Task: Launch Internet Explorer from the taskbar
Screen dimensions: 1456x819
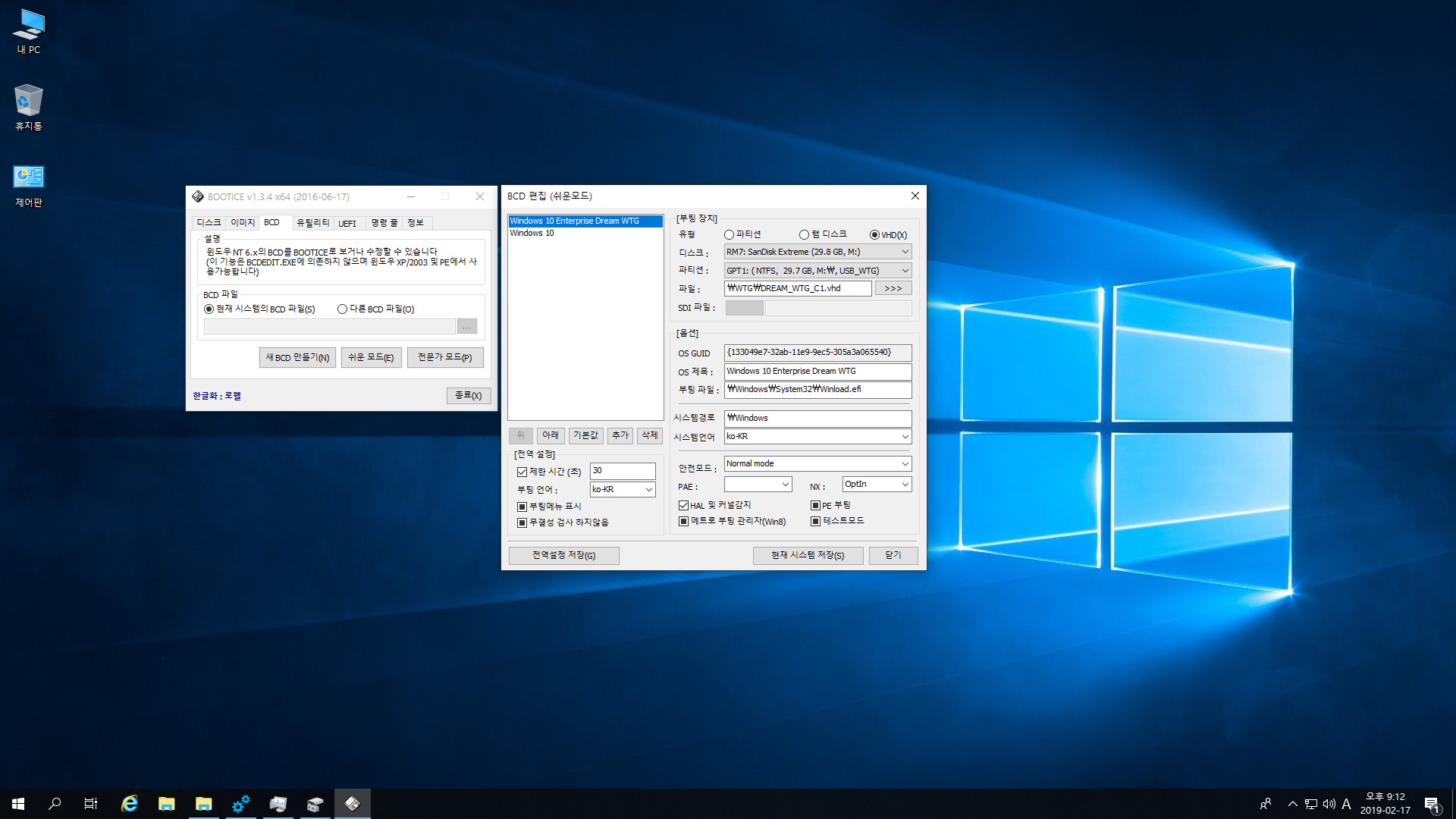Action: (130, 804)
